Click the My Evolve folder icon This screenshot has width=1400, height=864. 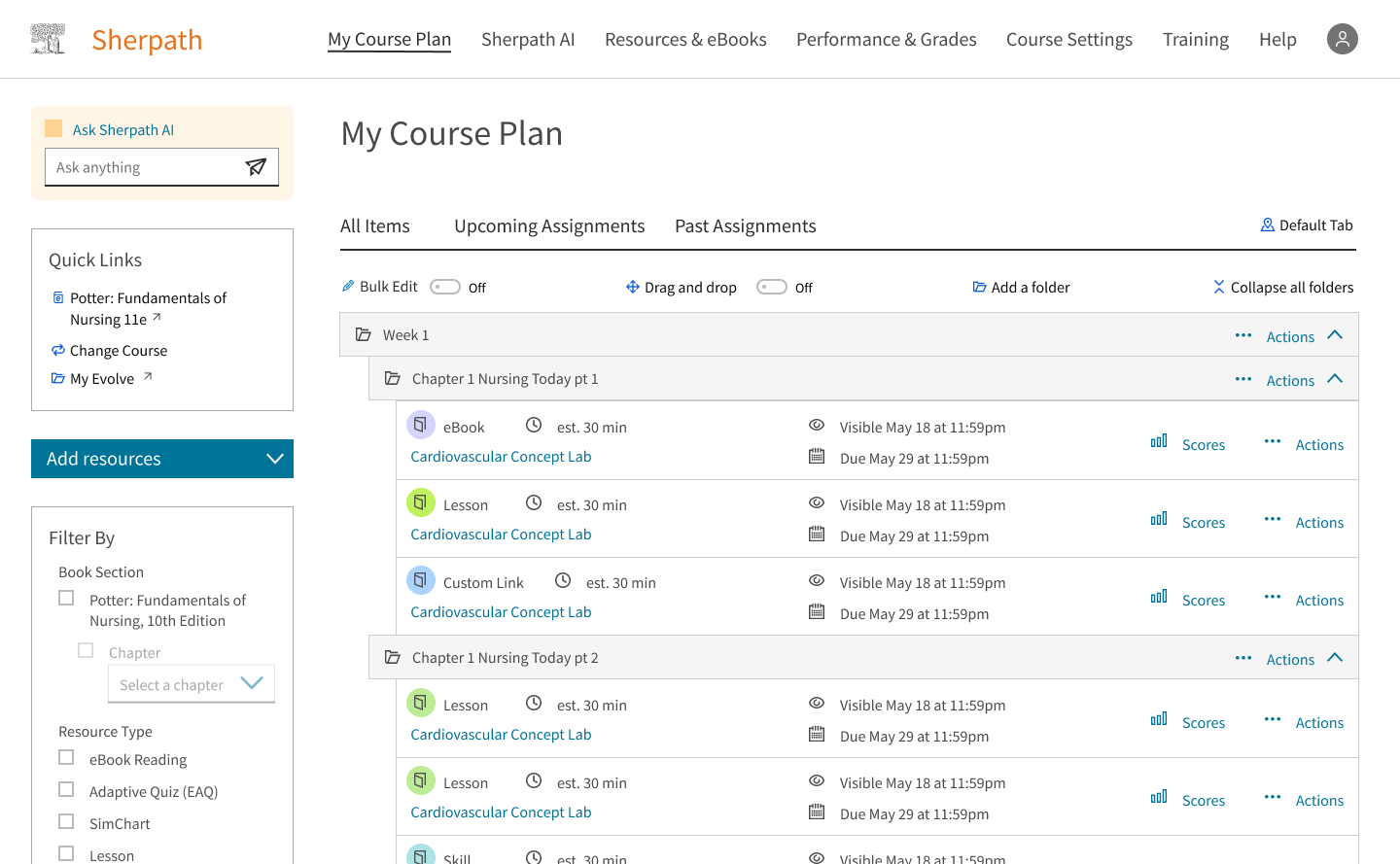pos(58,378)
